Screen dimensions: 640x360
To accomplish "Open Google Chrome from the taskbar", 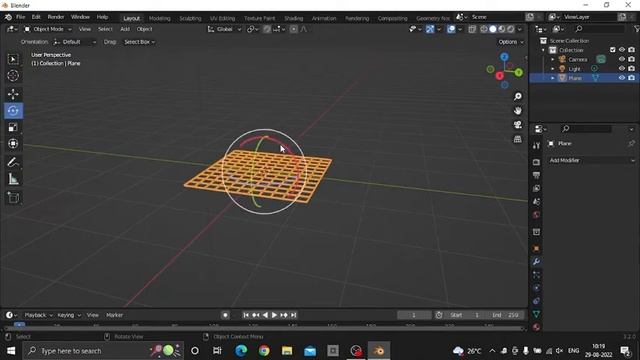I will click(264, 351).
